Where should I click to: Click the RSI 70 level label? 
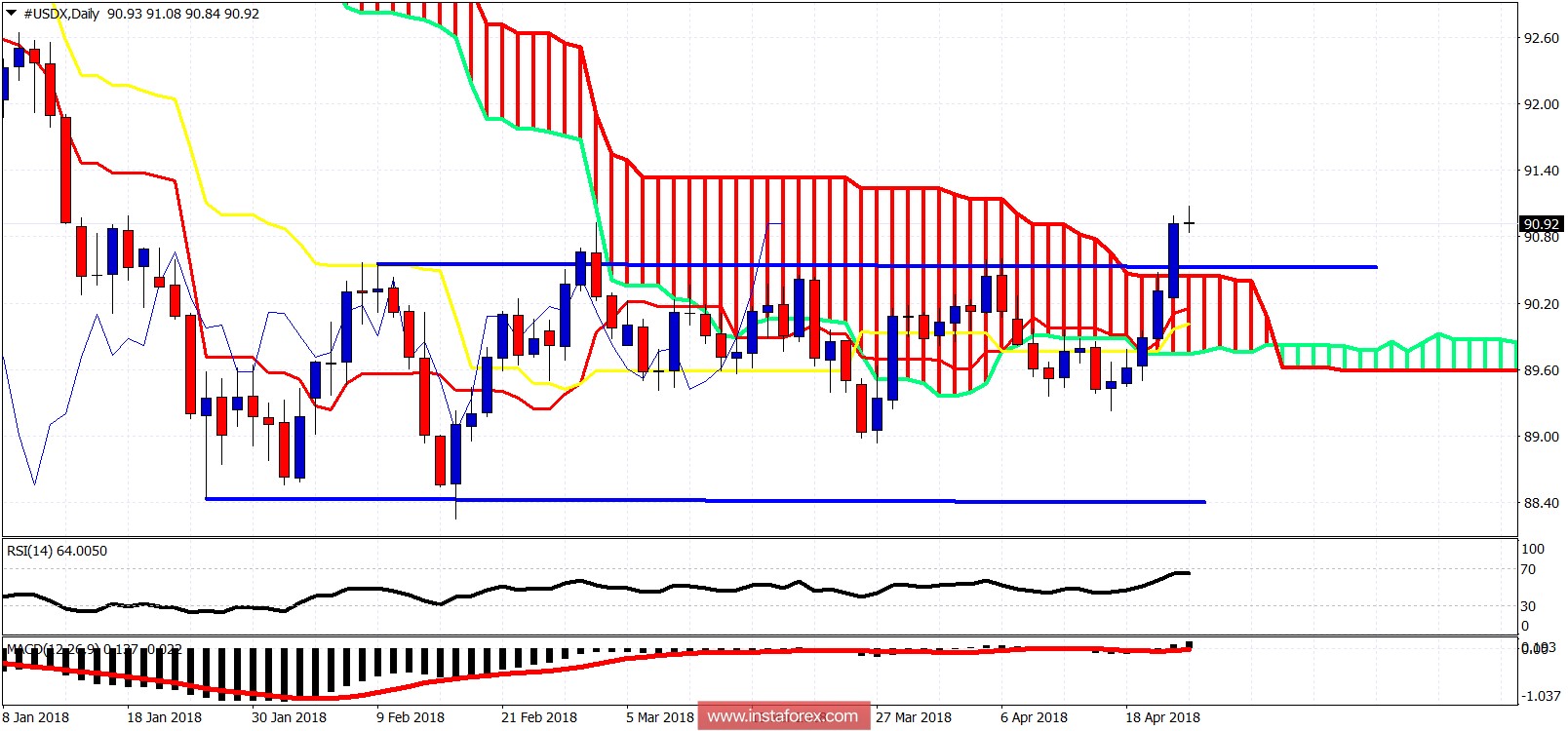click(1528, 569)
